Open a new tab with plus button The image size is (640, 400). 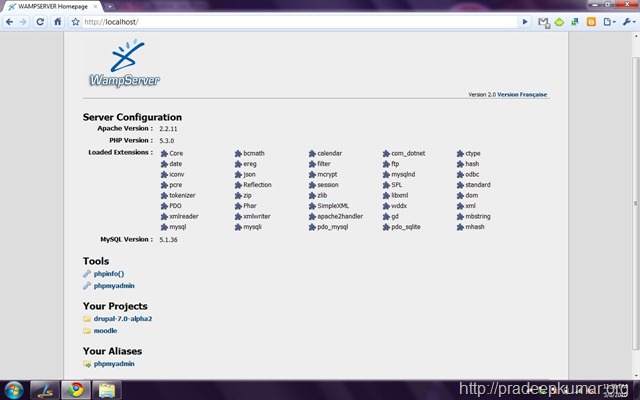110,6
